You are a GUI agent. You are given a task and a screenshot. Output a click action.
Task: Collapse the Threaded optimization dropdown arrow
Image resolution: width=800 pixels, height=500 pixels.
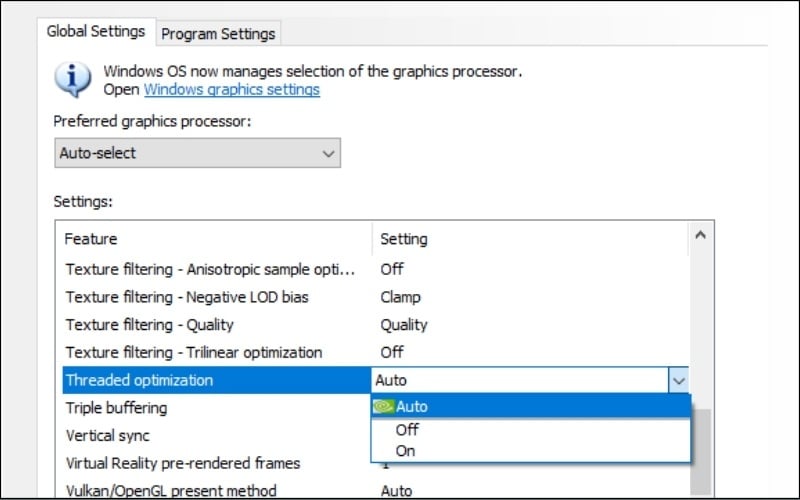click(679, 380)
